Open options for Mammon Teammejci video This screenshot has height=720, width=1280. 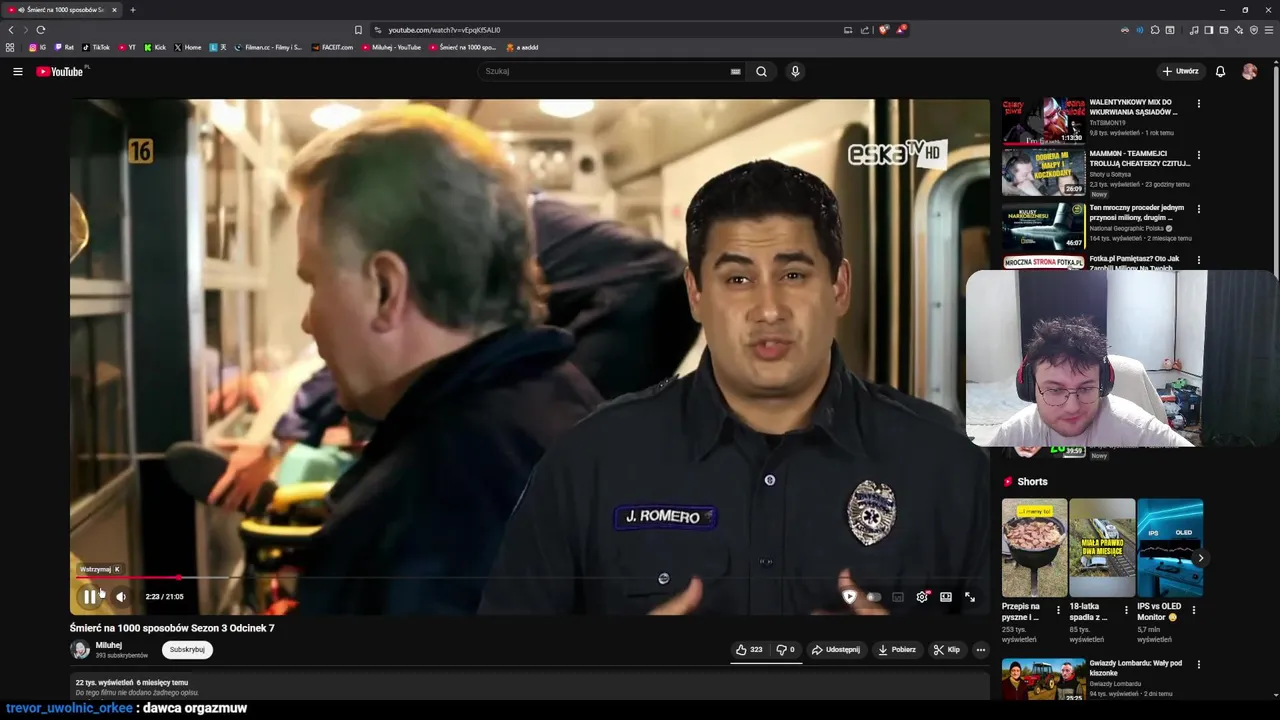pos(1199,155)
